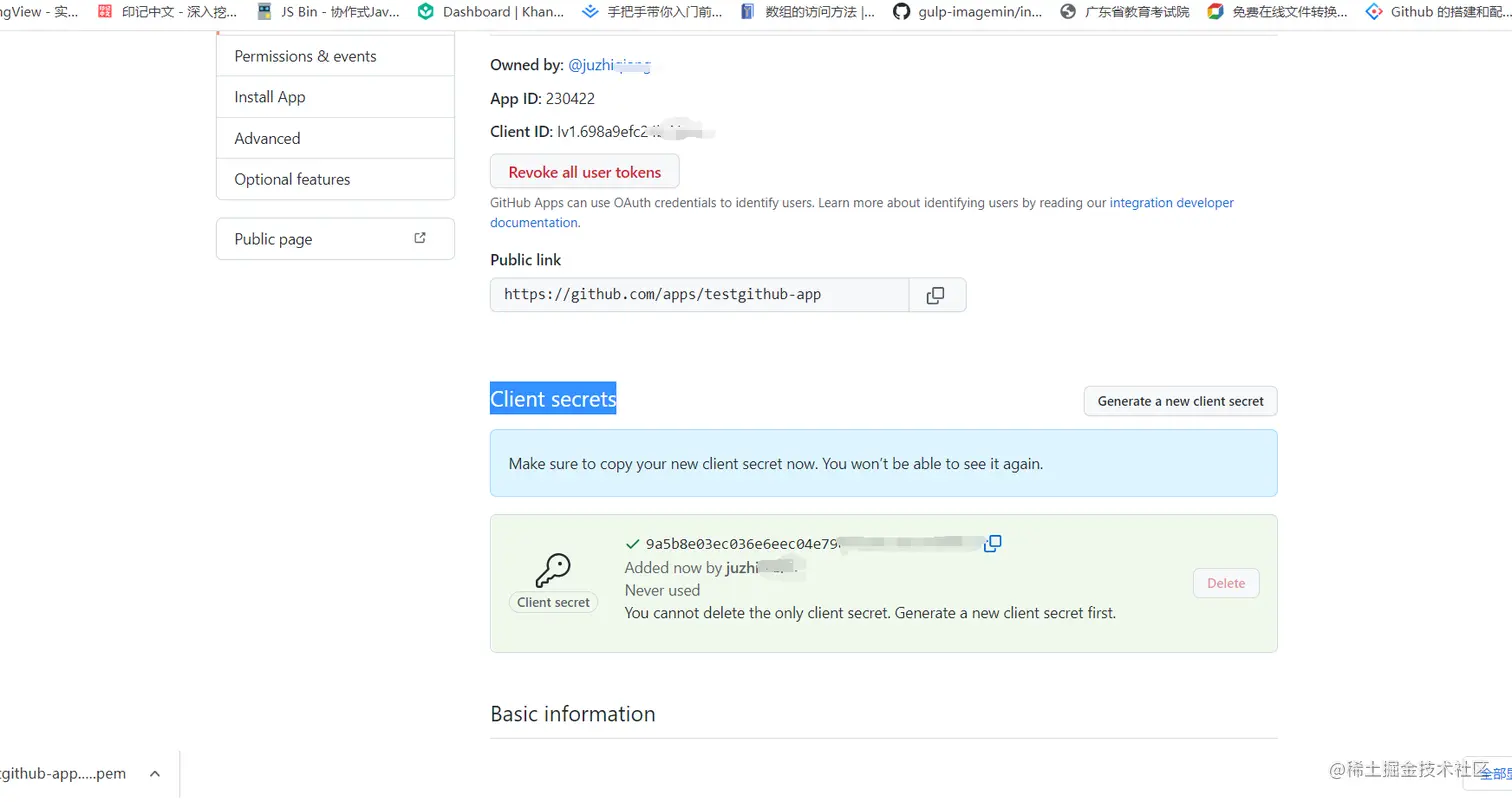Click the App ID: 230422 text
The width and height of the screenshot is (1512, 802).
[x=543, y=98]
